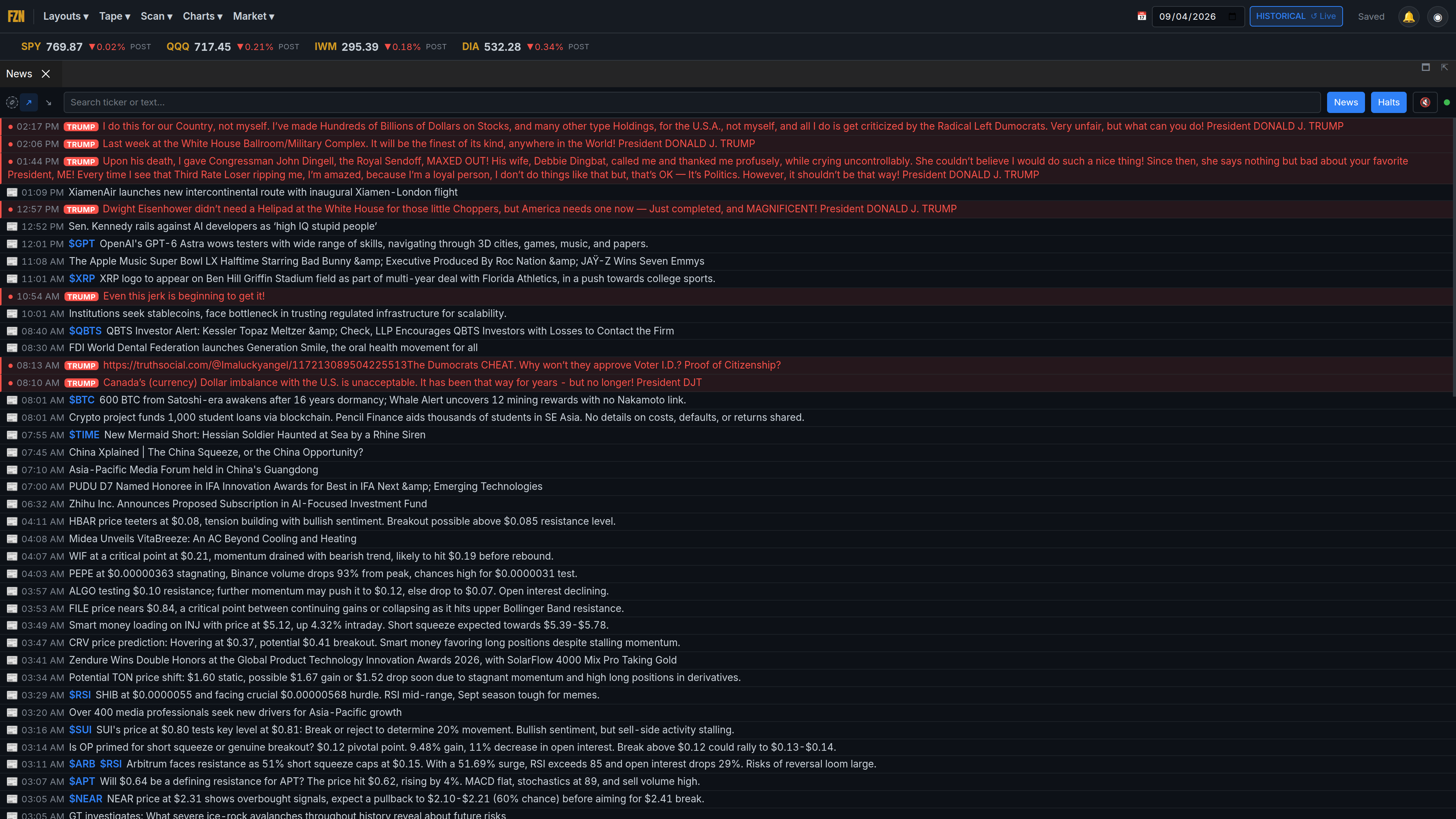
Task: Click newspaper icon on China Xplained row
Action: 12,453
